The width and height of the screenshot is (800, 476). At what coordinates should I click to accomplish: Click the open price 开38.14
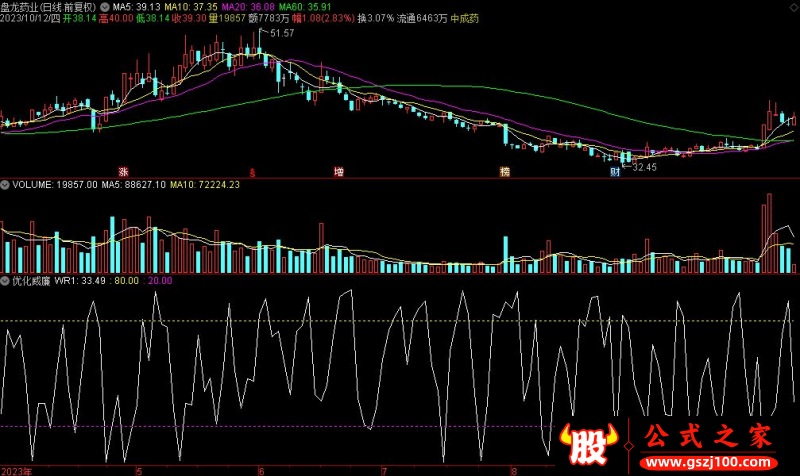(80, 18)
